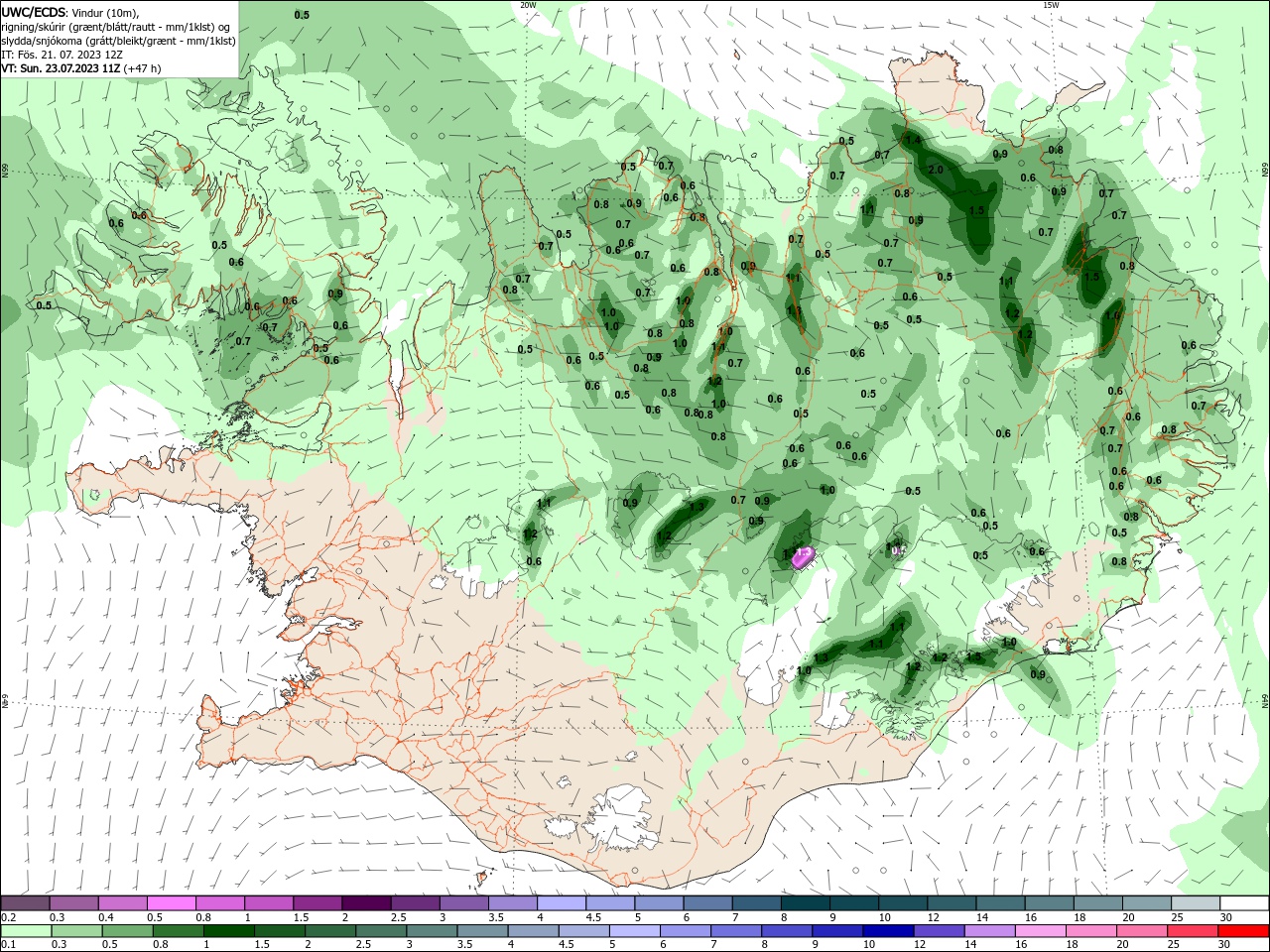Click the 30 bright red swatch in lower legend
The width and height of the screenshot is (1270, 952).
1243,931
